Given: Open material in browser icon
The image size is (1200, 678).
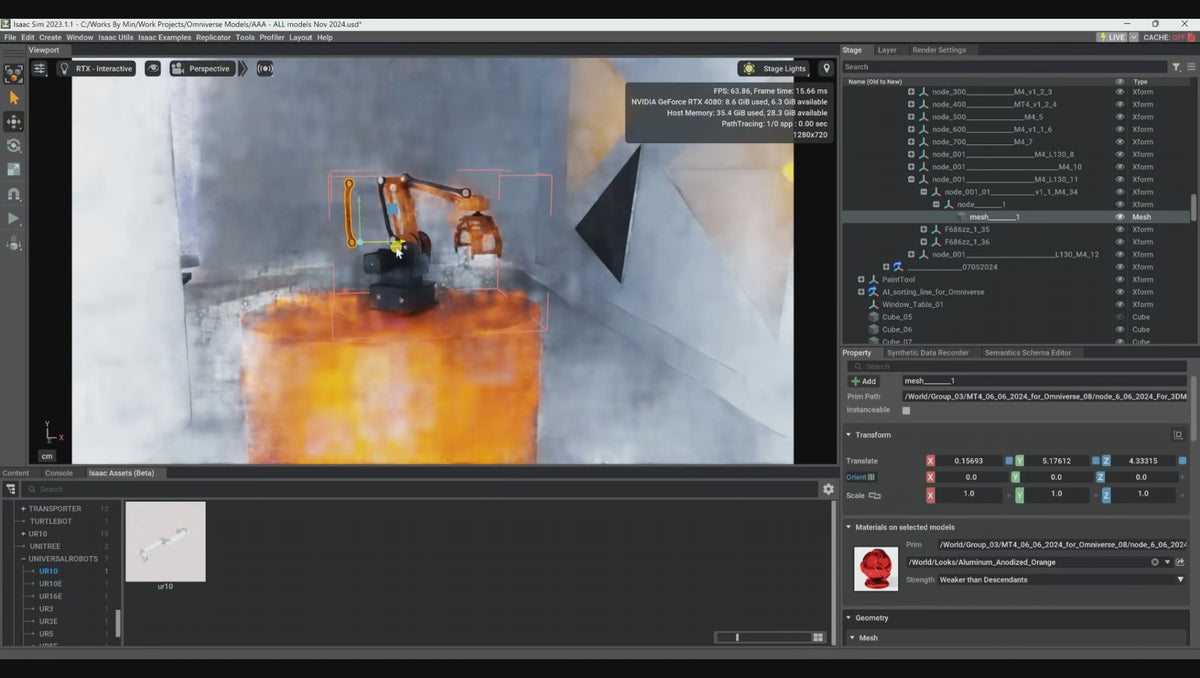Looking at the screenshot, I should [1180, 562].
